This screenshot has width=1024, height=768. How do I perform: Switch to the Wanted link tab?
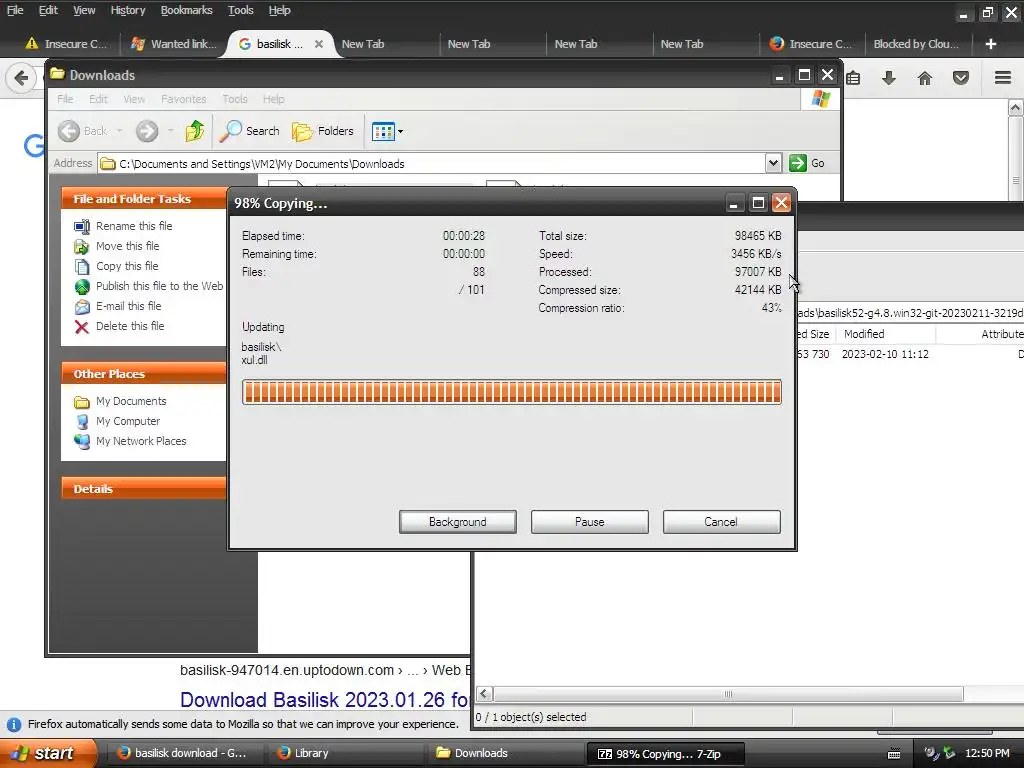point(174,44)
